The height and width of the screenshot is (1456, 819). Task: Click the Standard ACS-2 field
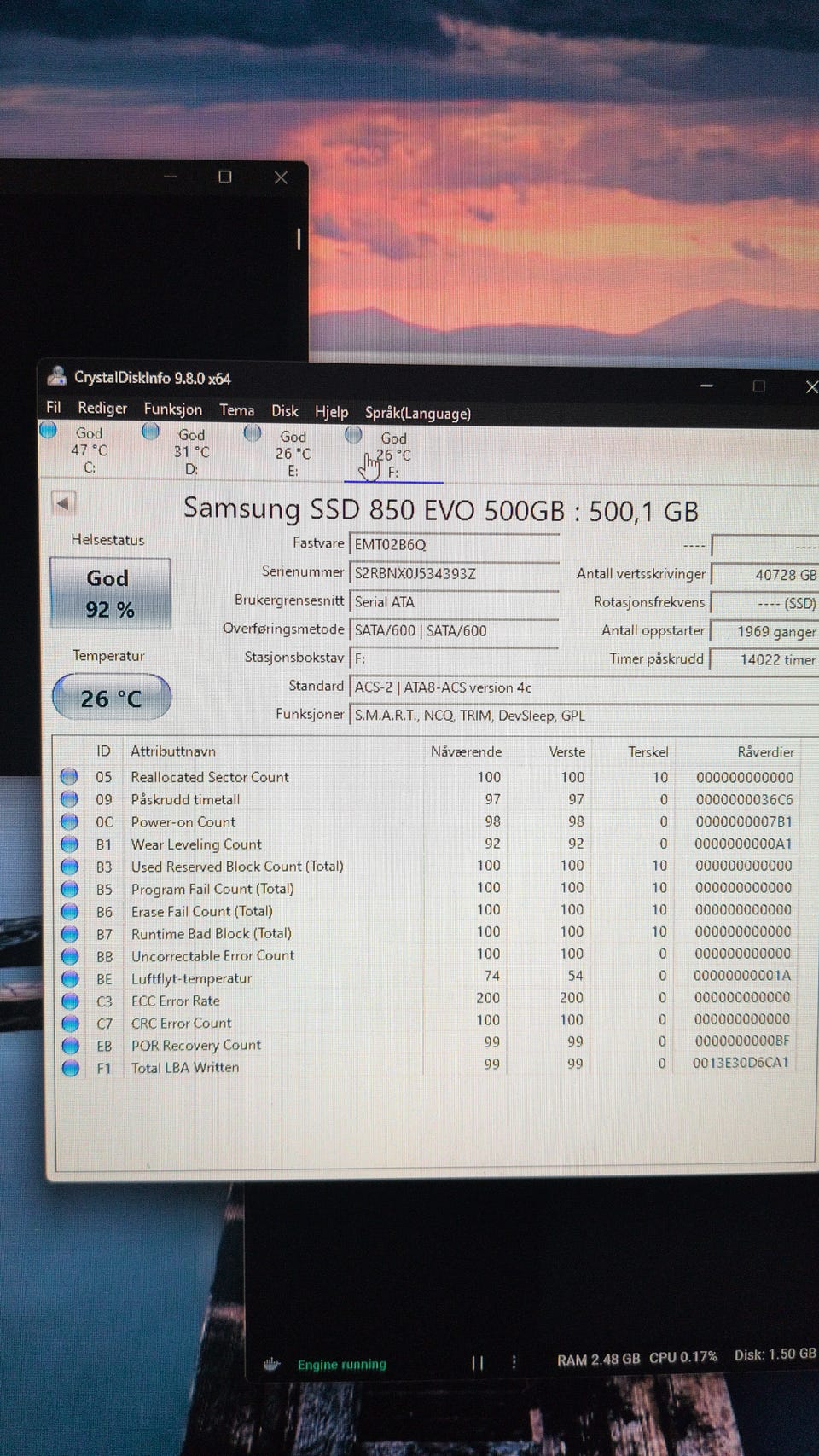pyautogui.click(x=584, y=687)
